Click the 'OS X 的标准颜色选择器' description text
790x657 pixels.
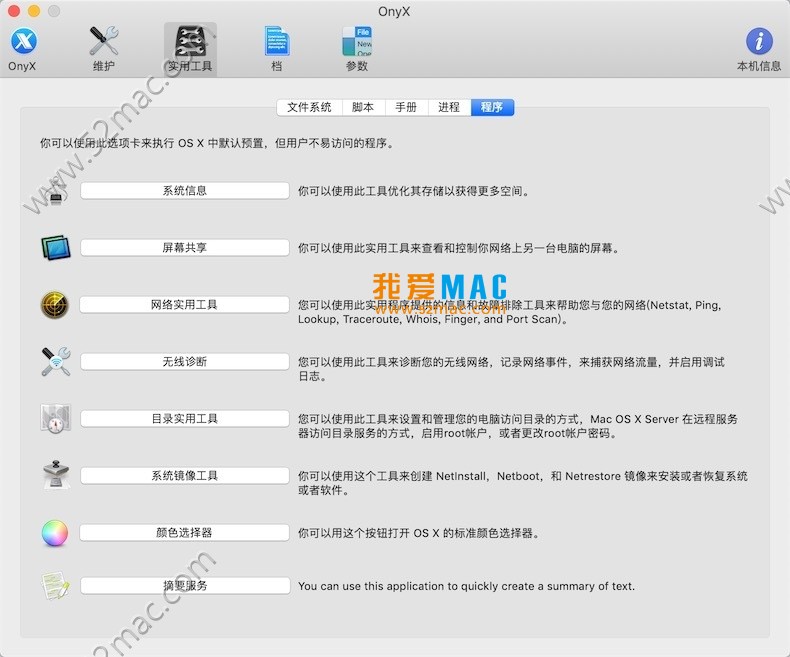[419, 534]
